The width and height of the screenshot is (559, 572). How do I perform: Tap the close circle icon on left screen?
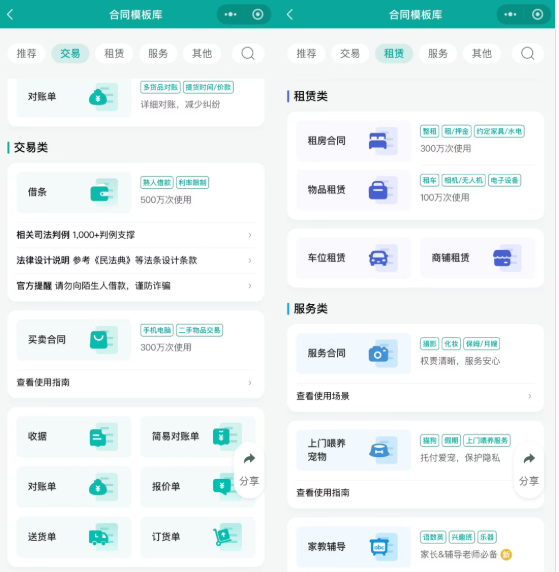258,15
